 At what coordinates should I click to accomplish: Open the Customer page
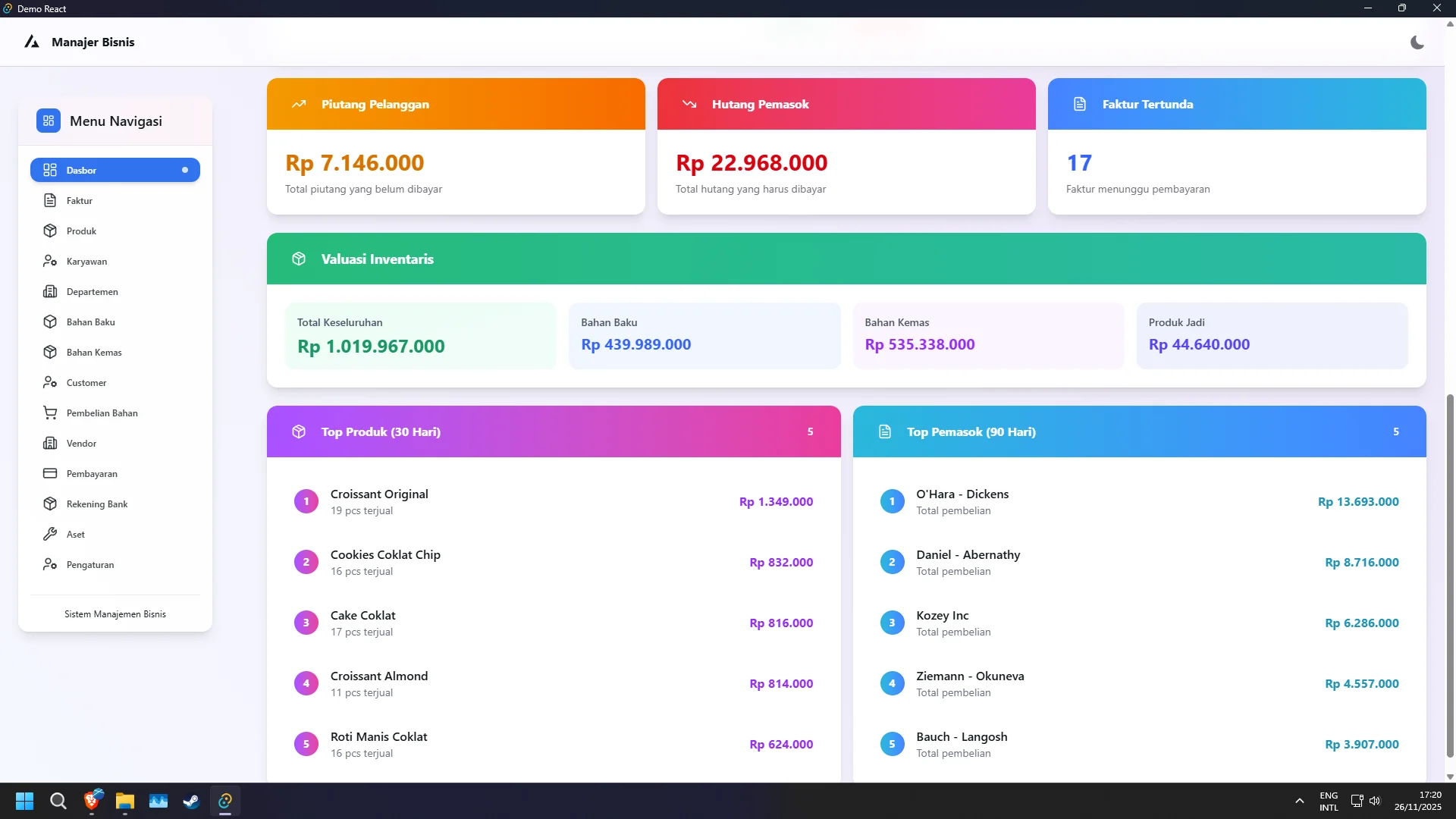pos(86,383)
